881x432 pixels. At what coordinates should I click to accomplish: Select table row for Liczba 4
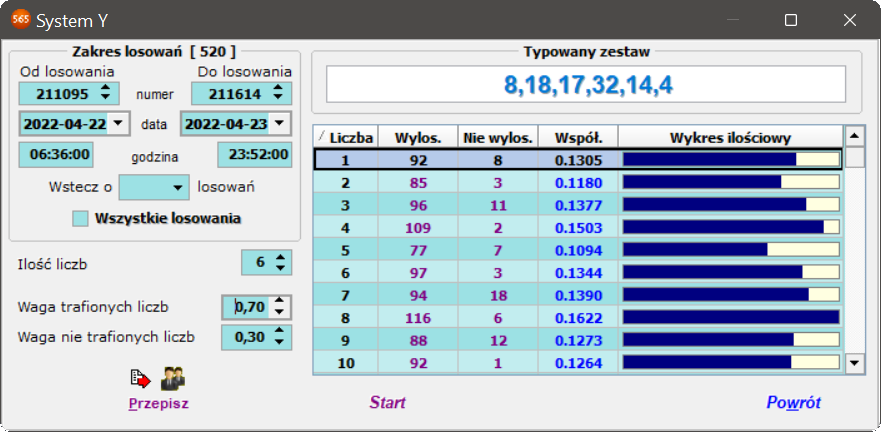578,228
